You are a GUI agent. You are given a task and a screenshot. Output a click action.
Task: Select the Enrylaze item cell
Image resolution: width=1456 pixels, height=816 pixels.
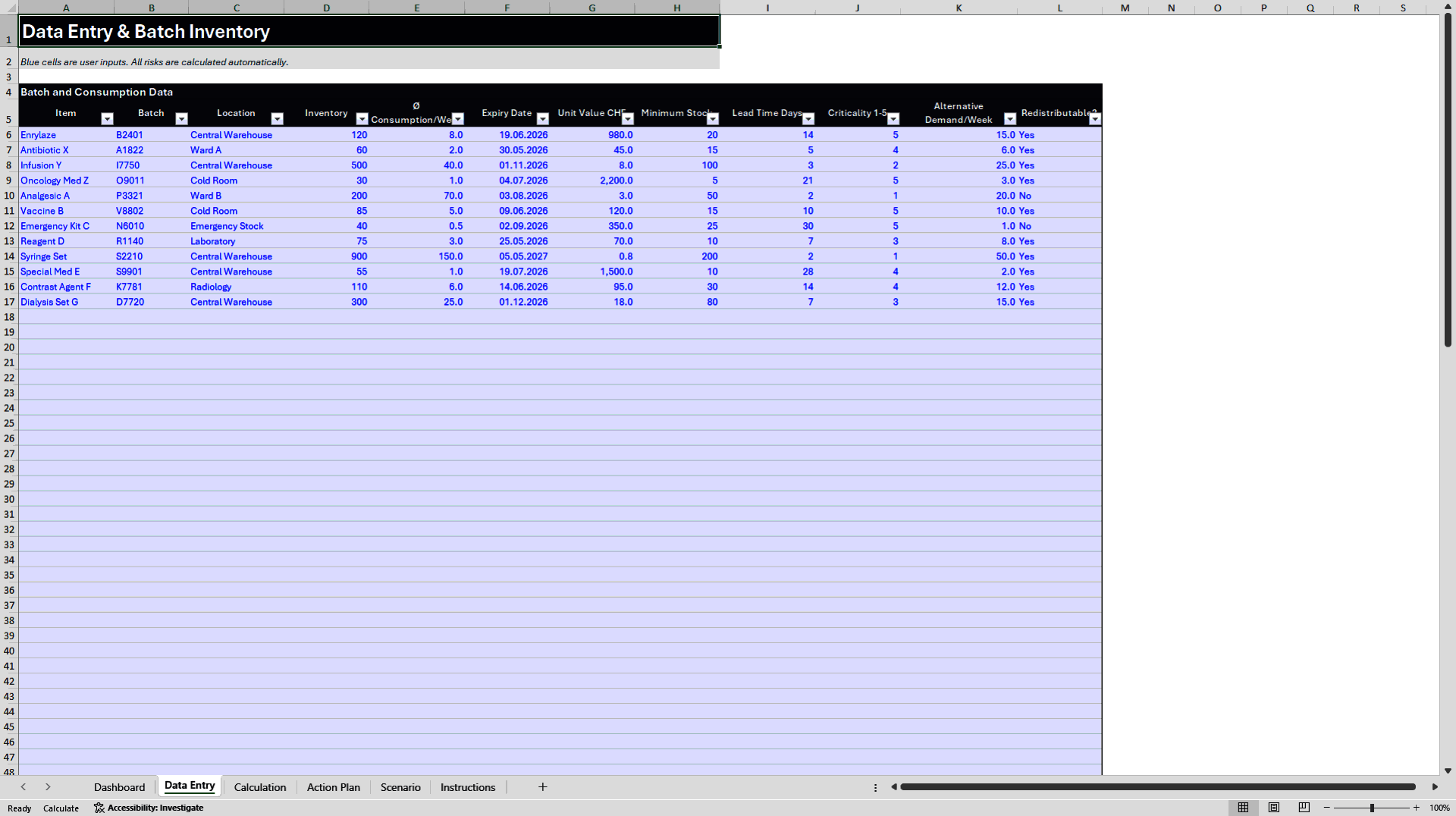(66, 135)
